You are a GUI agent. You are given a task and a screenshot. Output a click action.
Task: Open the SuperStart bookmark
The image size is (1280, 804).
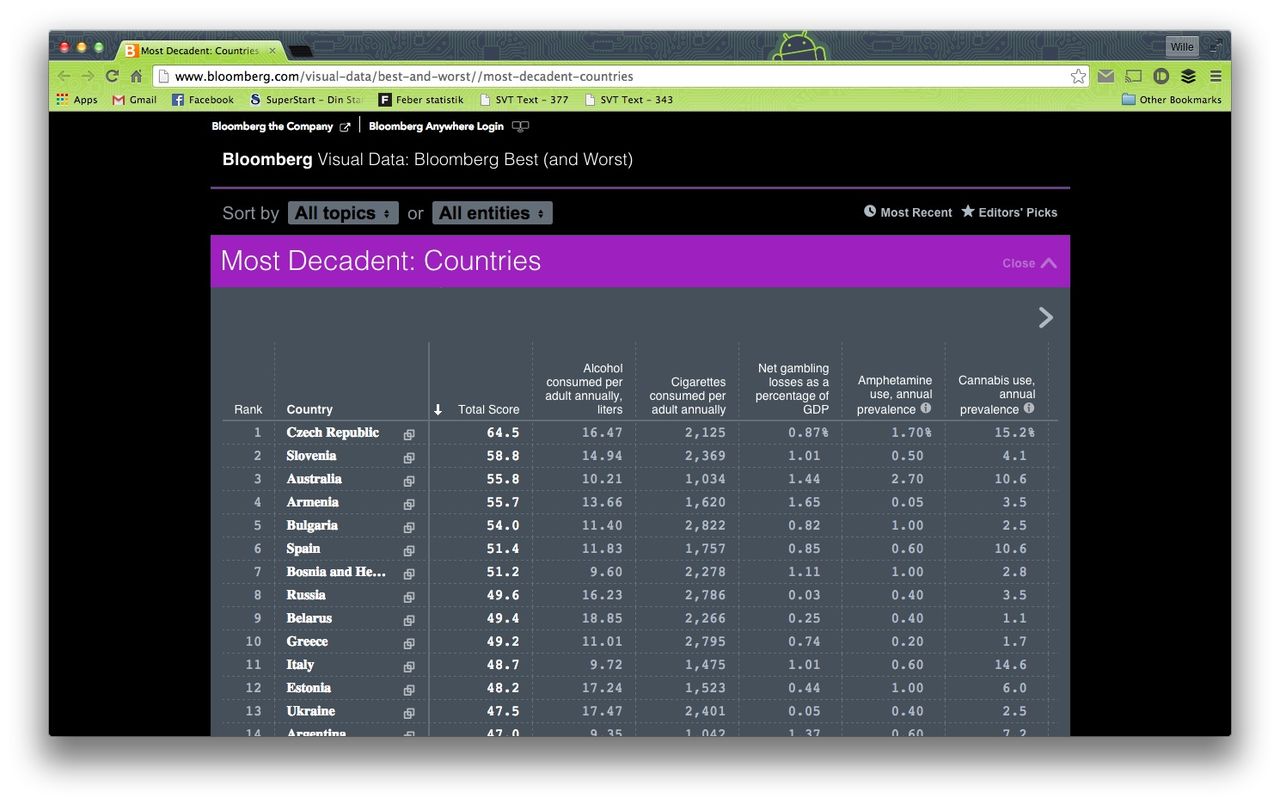(x=306, y=100)
